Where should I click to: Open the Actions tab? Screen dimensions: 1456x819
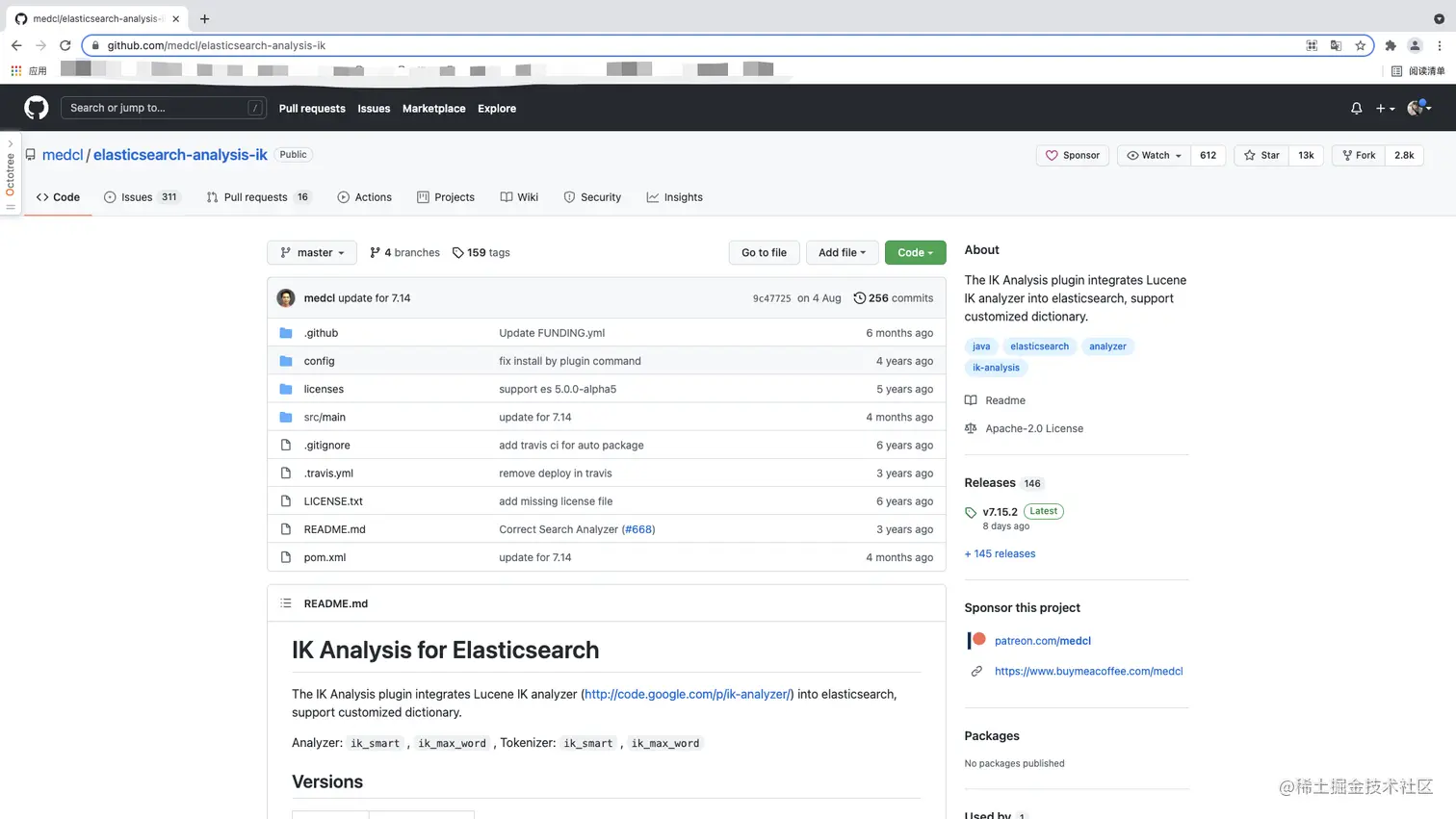(x=364, y=197)
